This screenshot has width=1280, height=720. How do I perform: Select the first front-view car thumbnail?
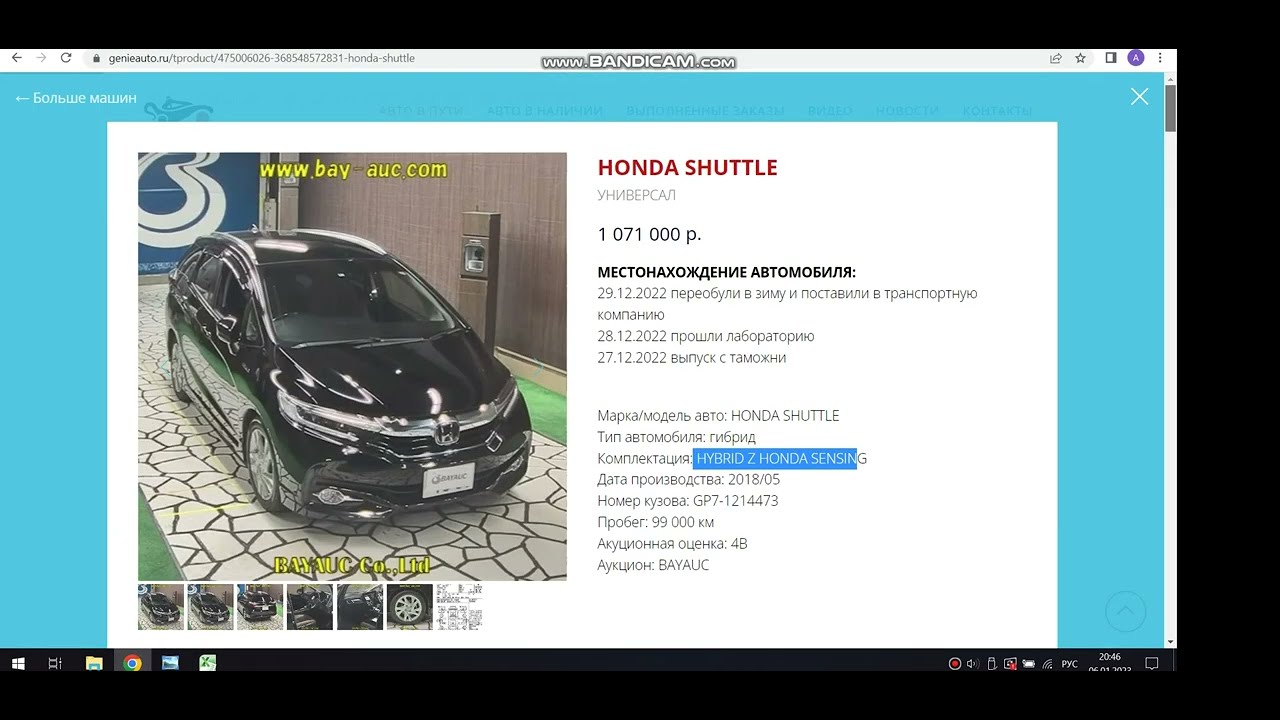tap(161, 607)
